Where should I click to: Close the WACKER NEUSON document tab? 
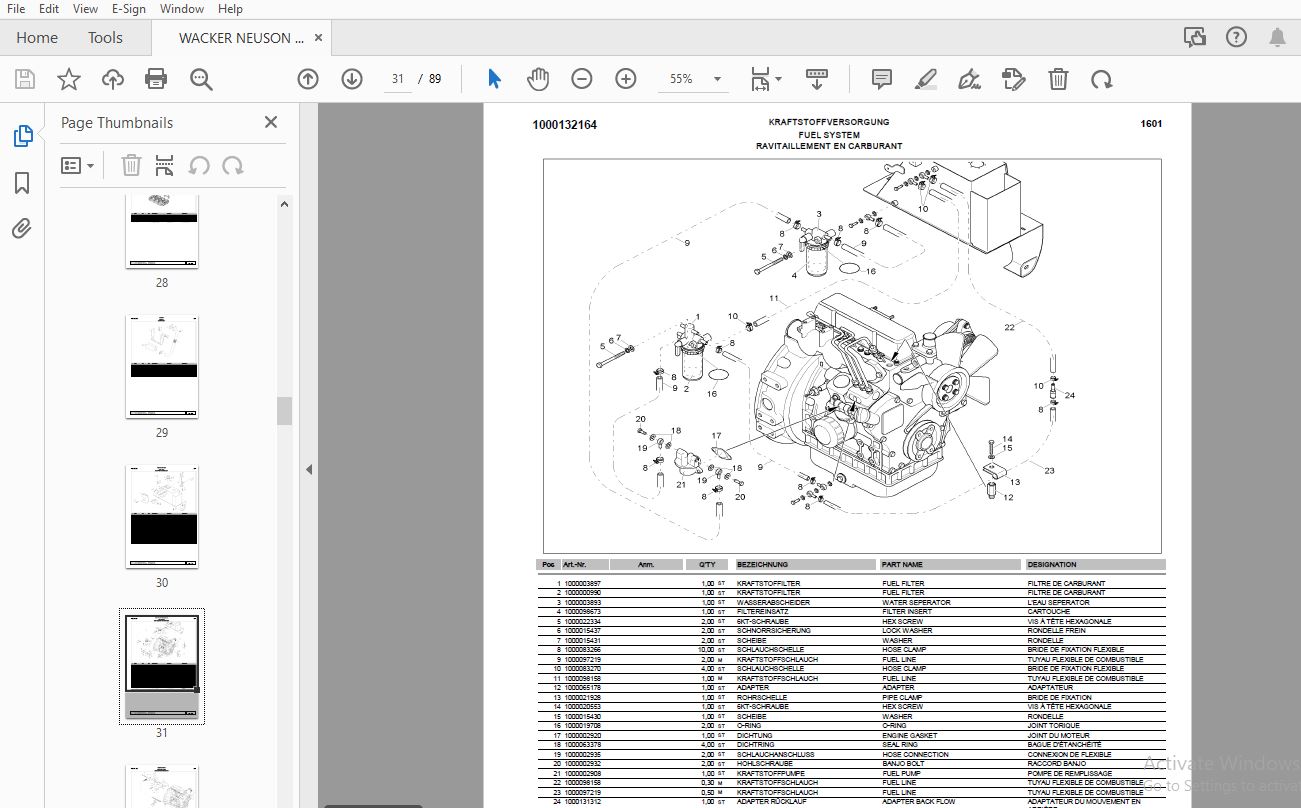point(319,38)
